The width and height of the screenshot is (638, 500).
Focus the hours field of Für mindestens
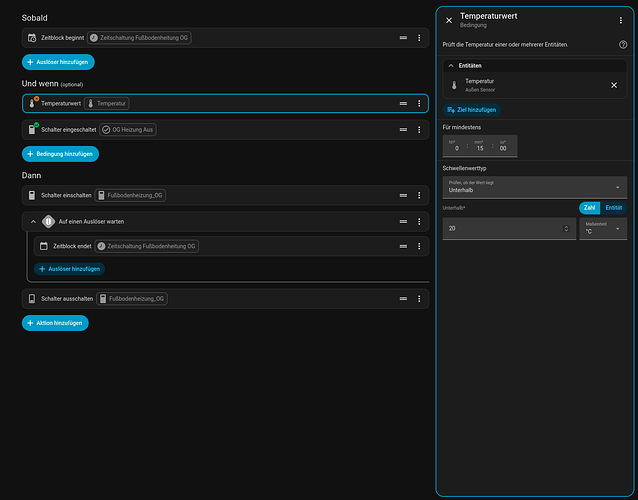455,146
